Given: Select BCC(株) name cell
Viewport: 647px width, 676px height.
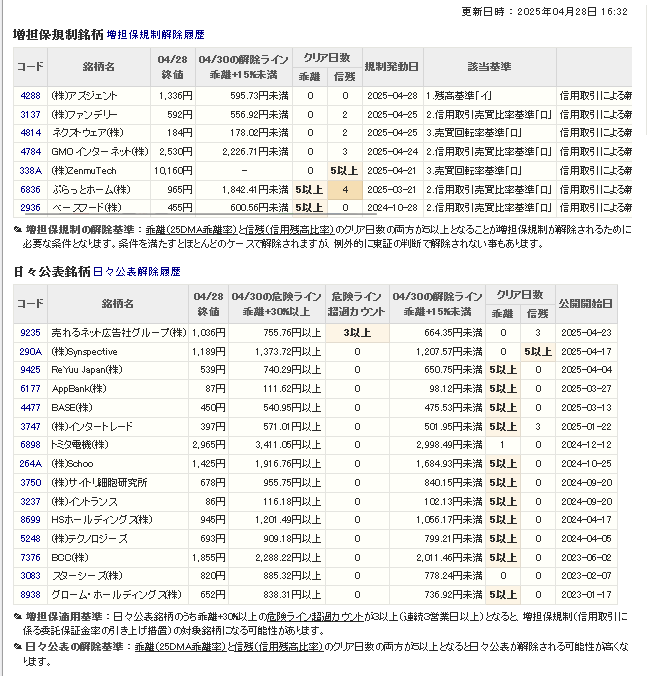Looking at the screenshot, I should (x=118, y=558).
